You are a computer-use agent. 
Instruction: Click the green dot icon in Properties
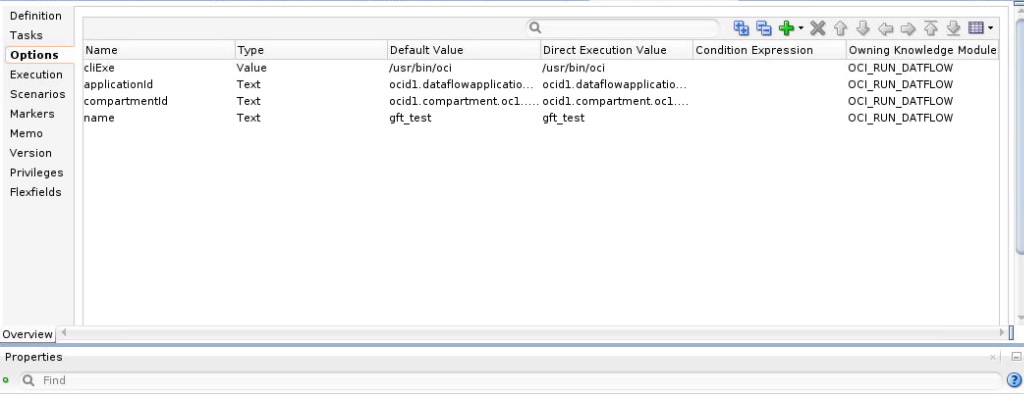[6, 380]
